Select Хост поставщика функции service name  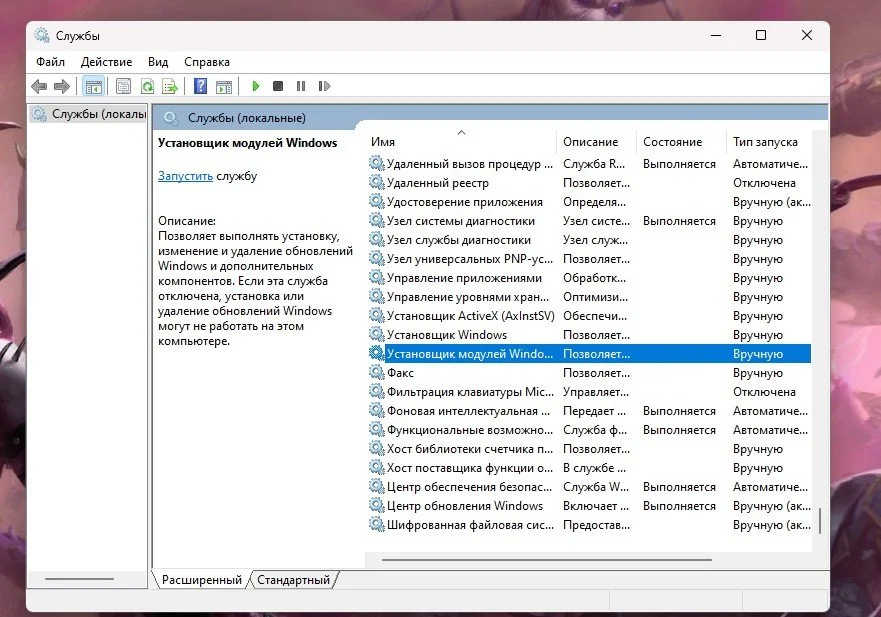tap(470, 468)
